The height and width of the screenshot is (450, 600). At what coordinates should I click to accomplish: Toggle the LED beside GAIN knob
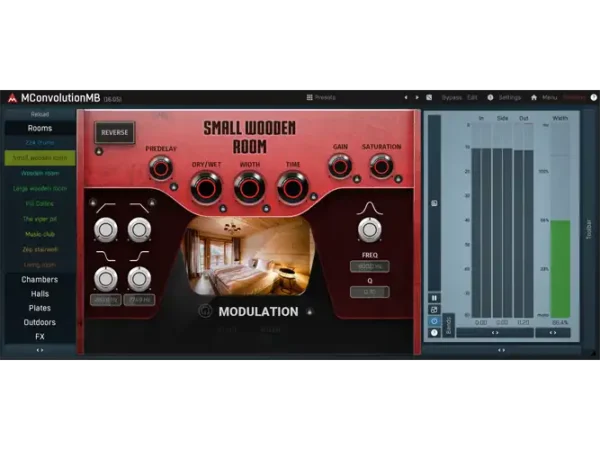tap(357, 179)
